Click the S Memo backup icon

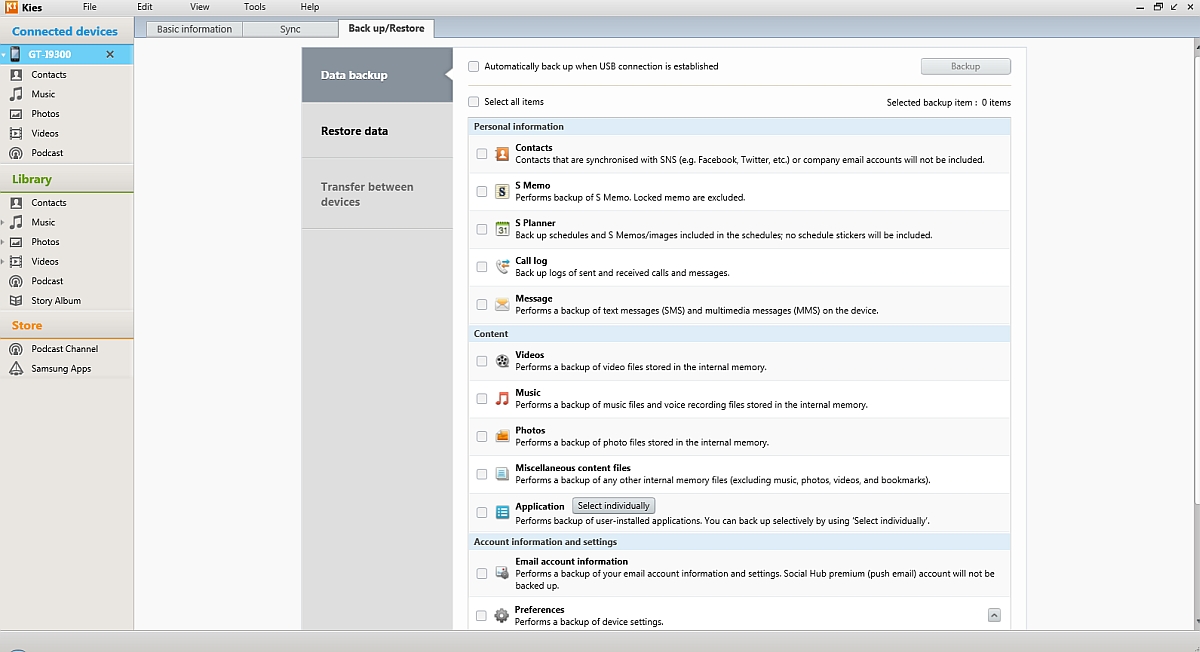pyautogui.click(x=502, y=191)
